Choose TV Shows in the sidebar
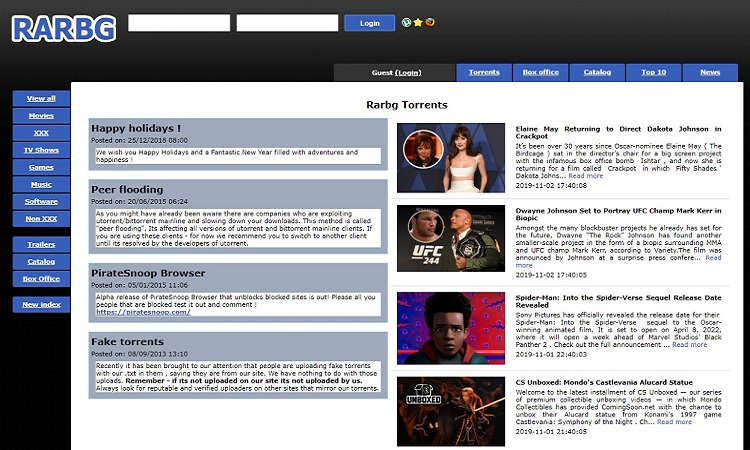The image size is (750, 450). [41, 150]
